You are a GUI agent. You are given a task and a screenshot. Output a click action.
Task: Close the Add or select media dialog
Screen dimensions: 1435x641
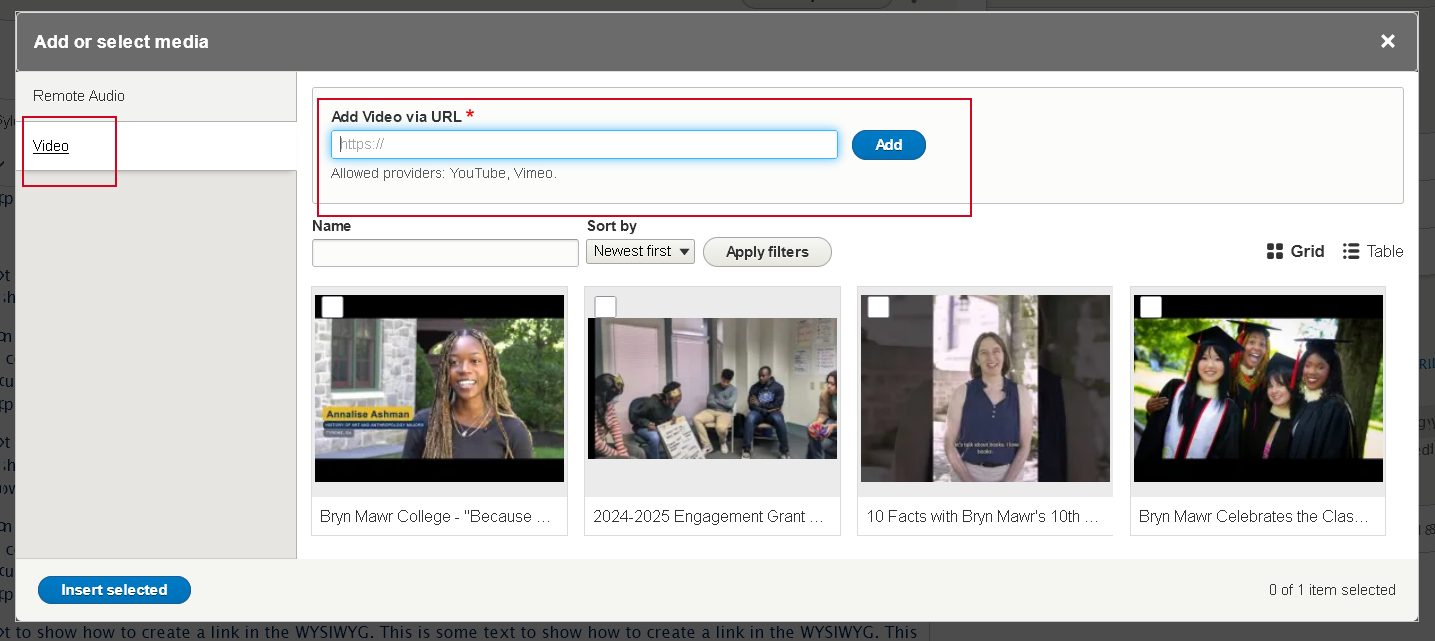pyautogui.click(x=1388, y=41)
